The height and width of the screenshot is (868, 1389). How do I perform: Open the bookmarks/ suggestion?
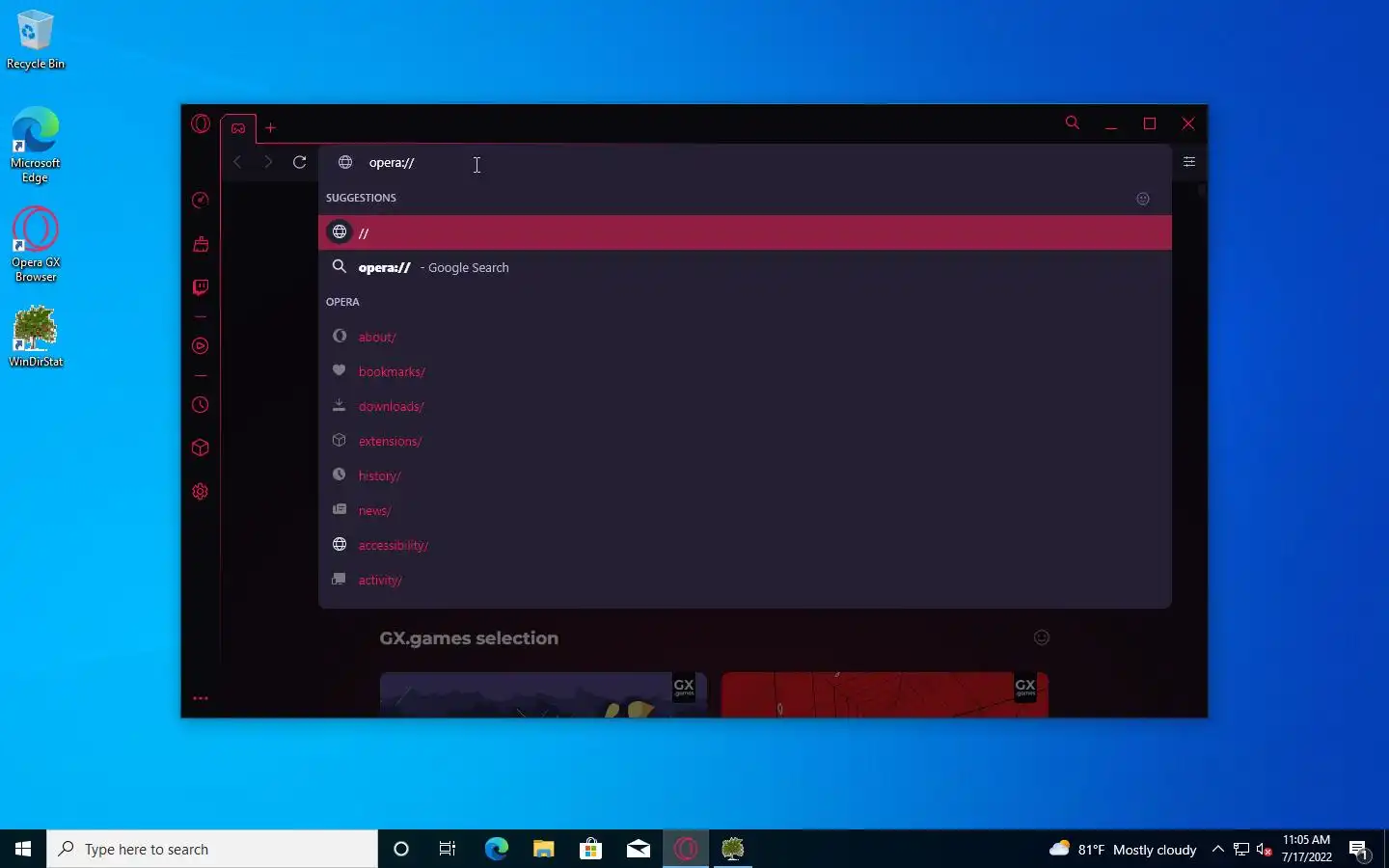click(x=745, y=371)
